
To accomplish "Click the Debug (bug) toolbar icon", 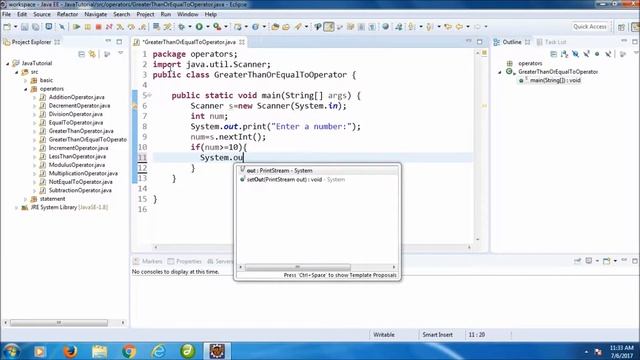I will (182, 27).
